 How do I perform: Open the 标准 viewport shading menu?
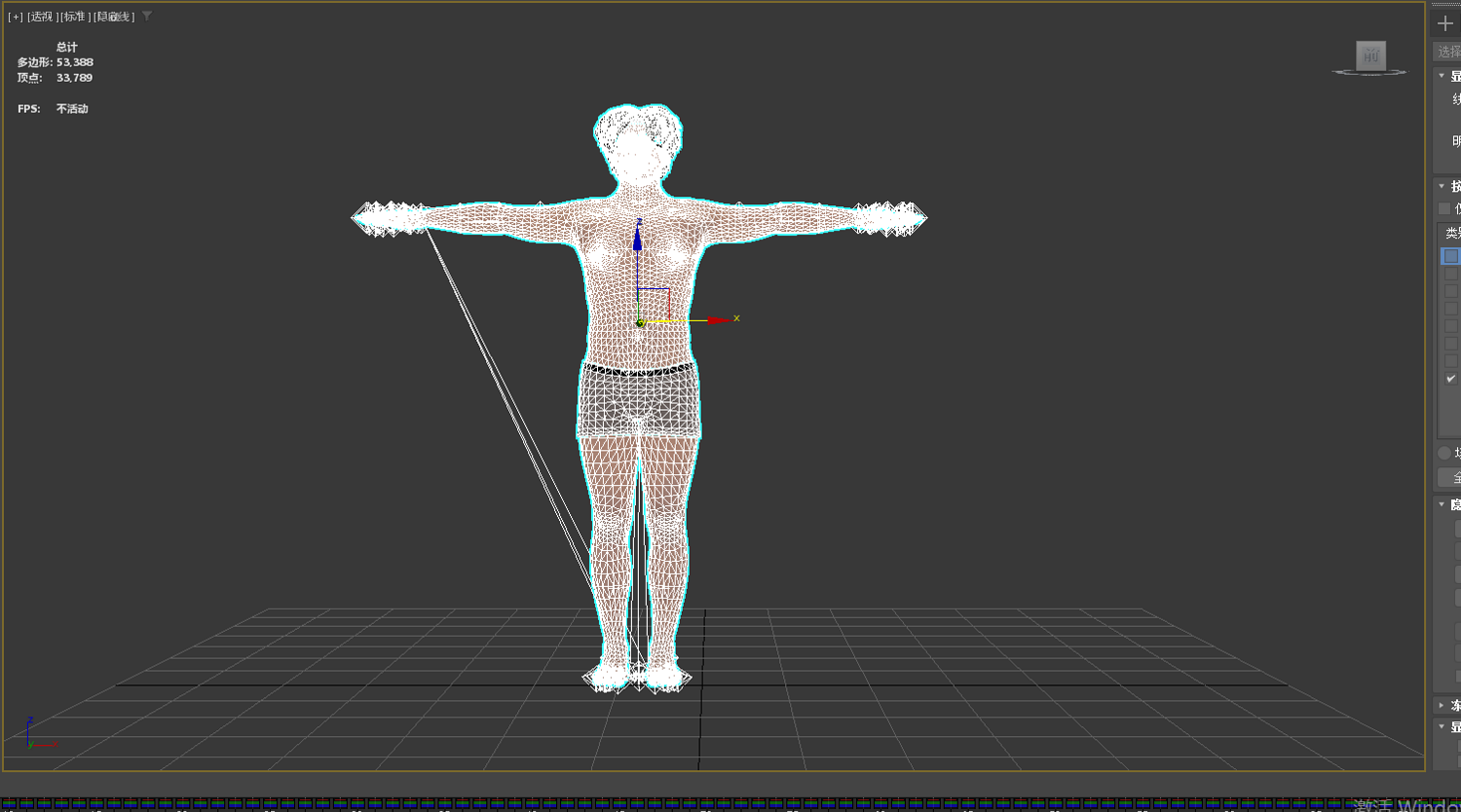(75, 17)
